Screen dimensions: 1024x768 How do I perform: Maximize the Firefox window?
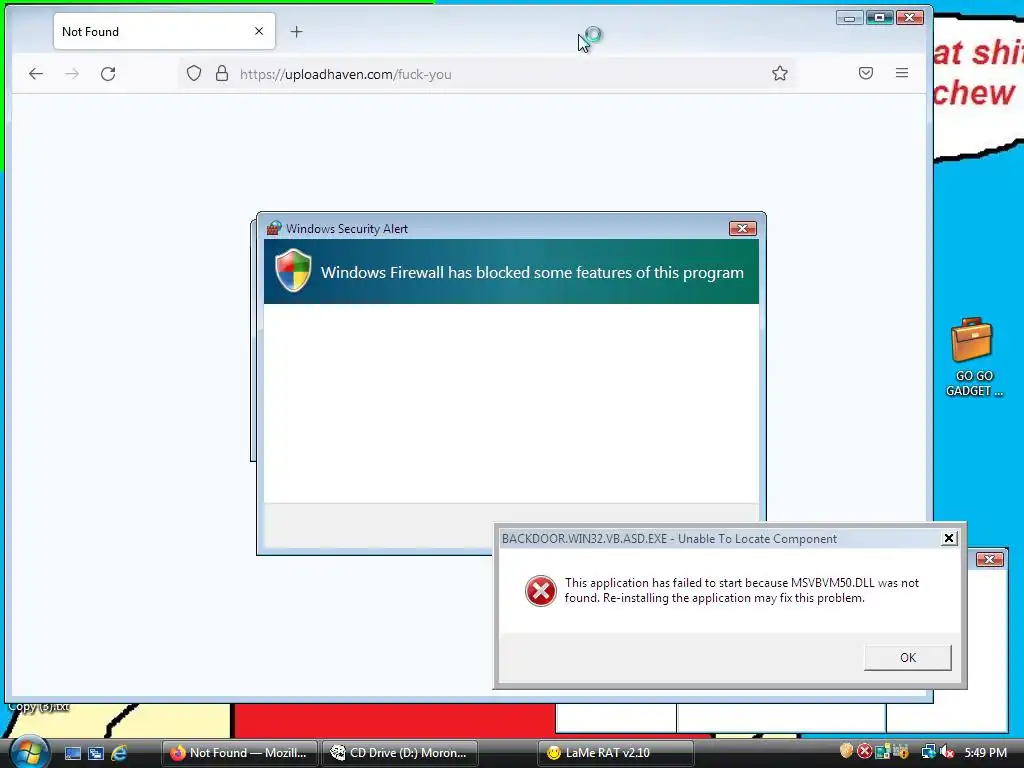(880, 18)
